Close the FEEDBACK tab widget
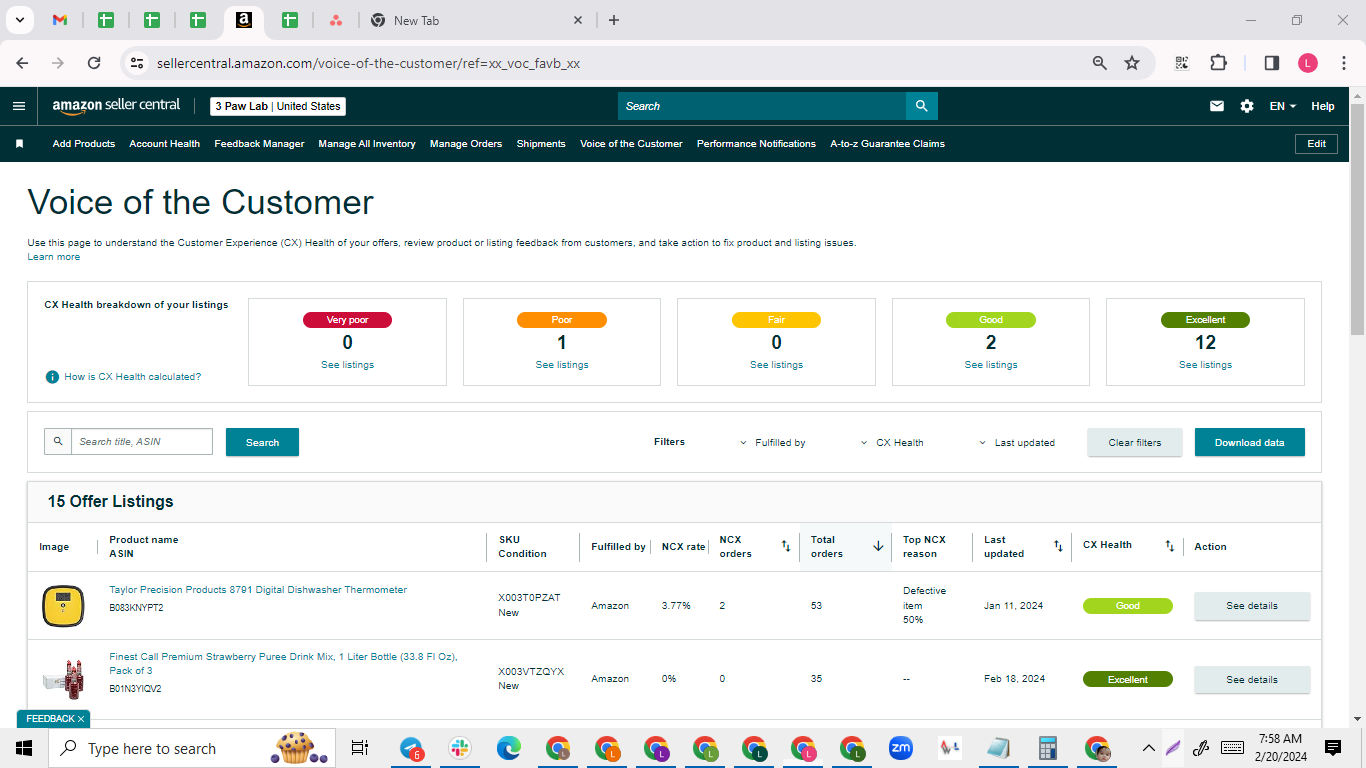Screen dimensions: 1366x768 coord(81,719)
